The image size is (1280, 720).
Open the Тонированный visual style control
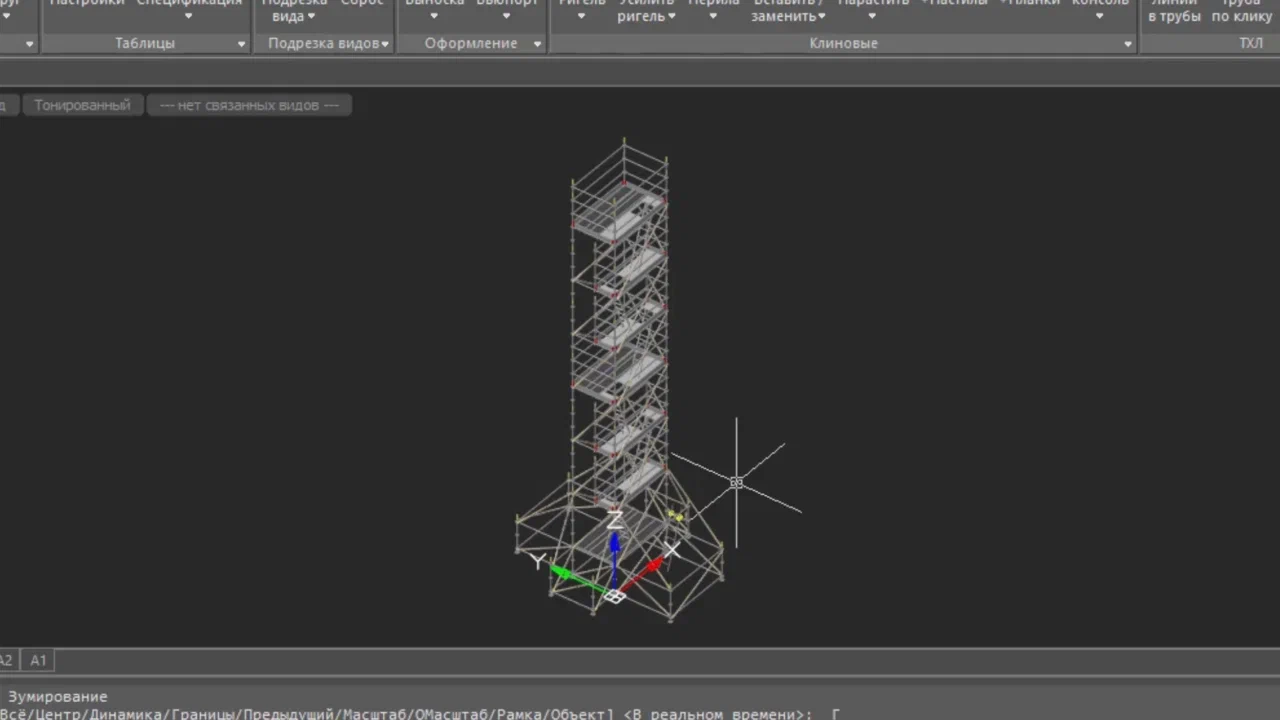pos(82,105)
